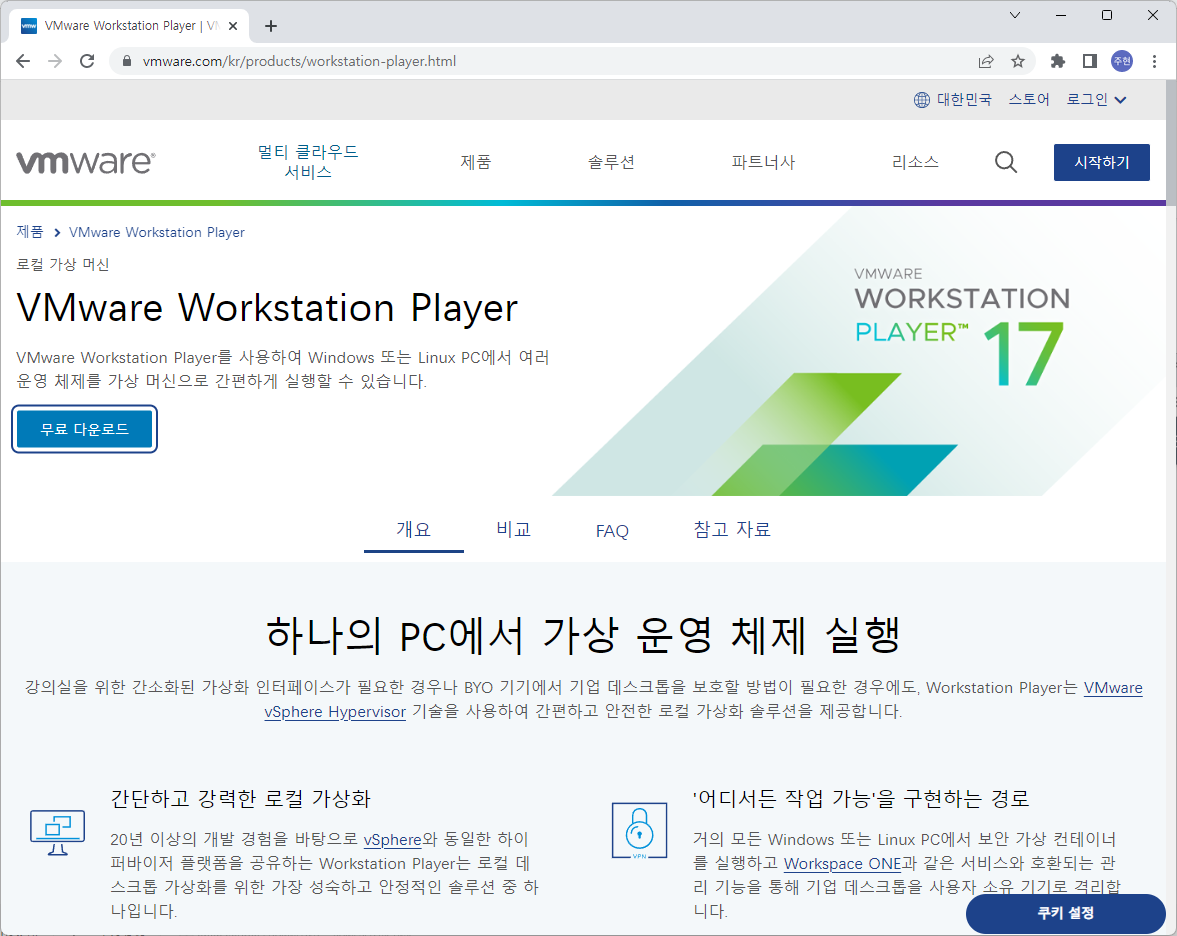The width and height of the screenshot is (1177, 936).
Task: Click the 쿠키 설정 button
Action: [1065, 913]
